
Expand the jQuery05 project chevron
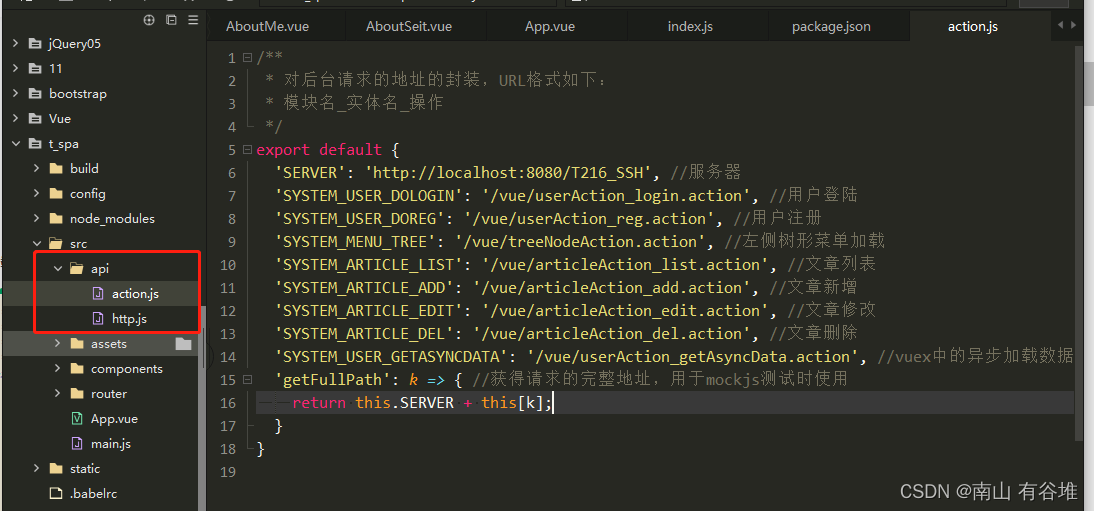pyautogui.click(x=15, y=44)
